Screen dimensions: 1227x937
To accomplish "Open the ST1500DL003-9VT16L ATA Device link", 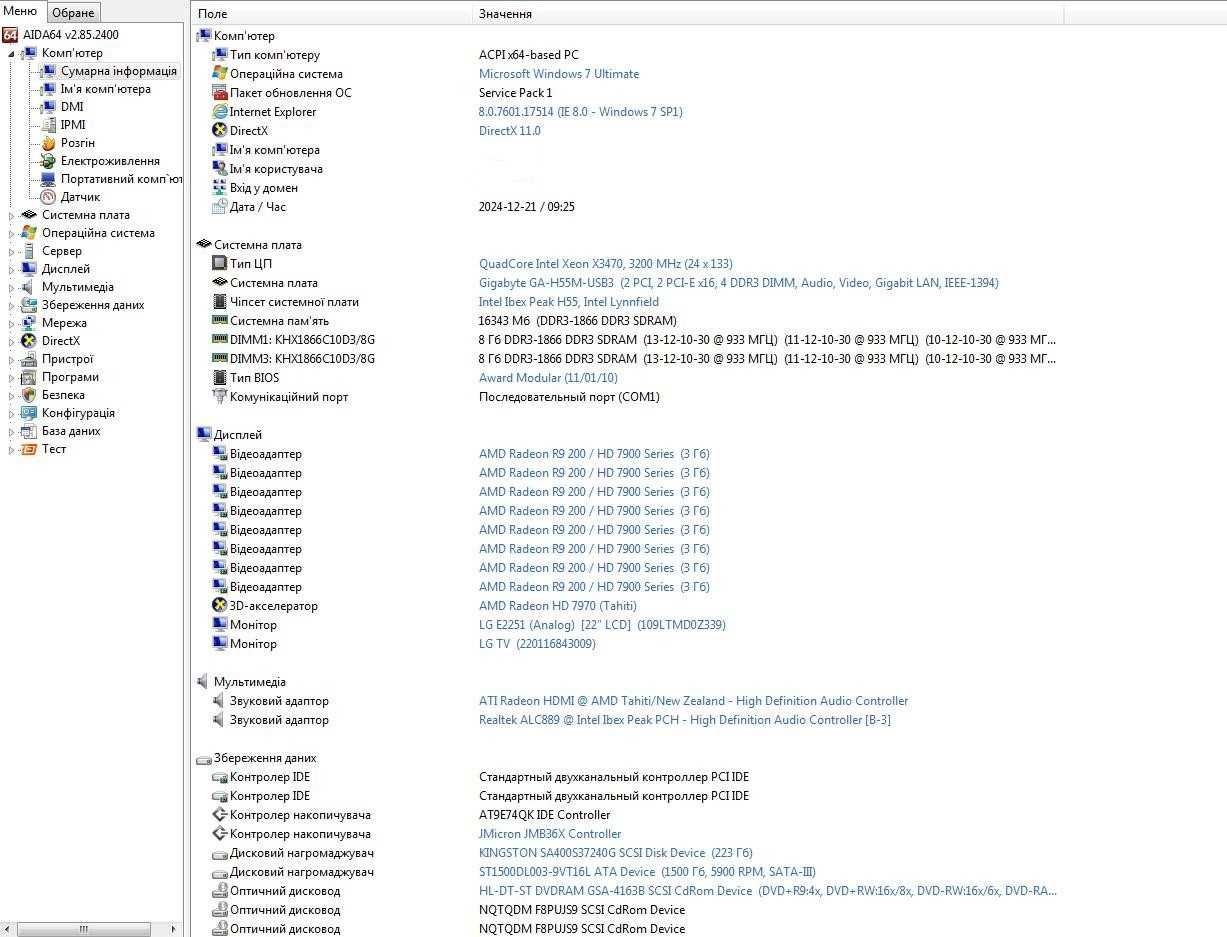I will [647, 872].
